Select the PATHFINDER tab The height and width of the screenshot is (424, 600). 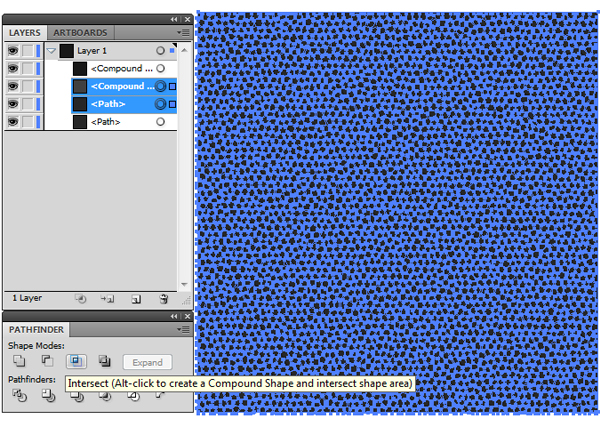point(36,330)
